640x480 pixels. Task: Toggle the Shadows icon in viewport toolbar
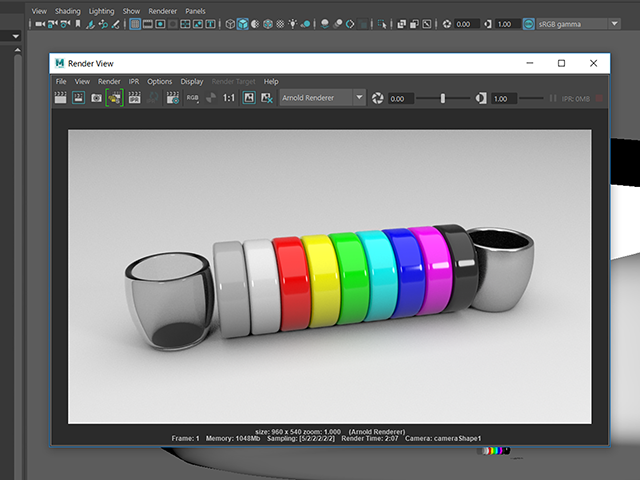[305, 24]
